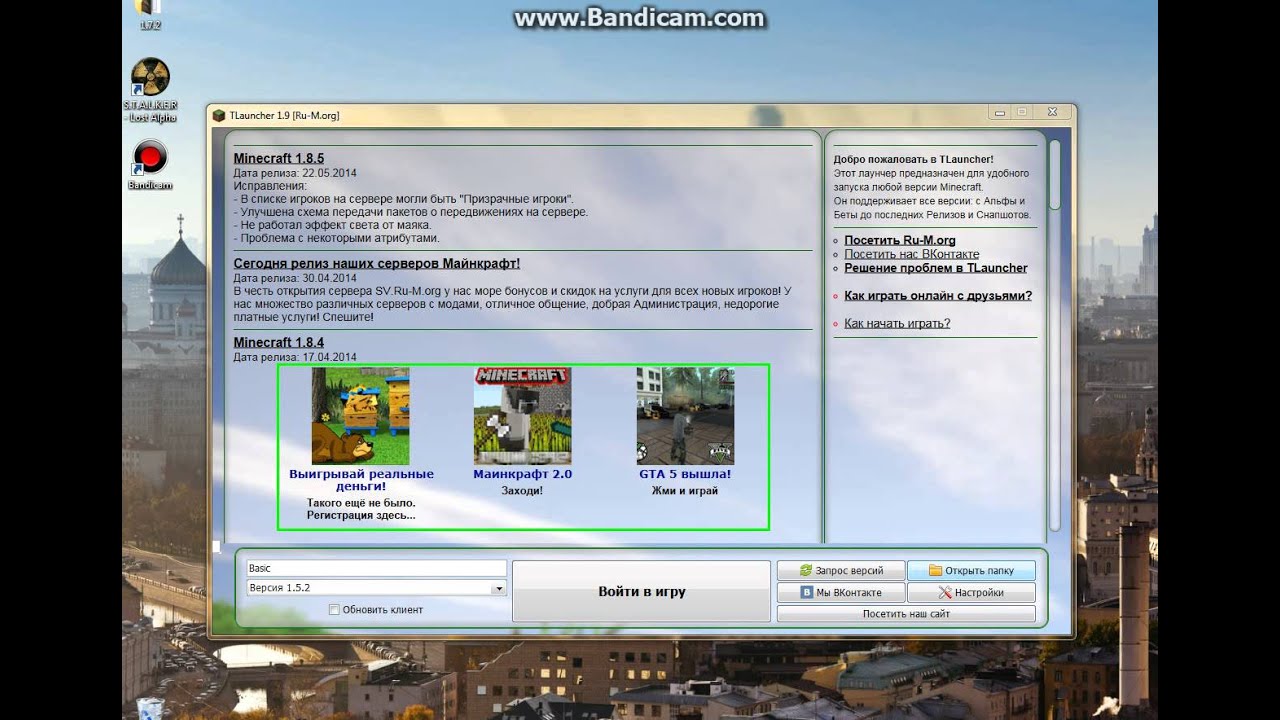Click 'Дата релиза: 17.04.2014' text

tap(295, 357)
